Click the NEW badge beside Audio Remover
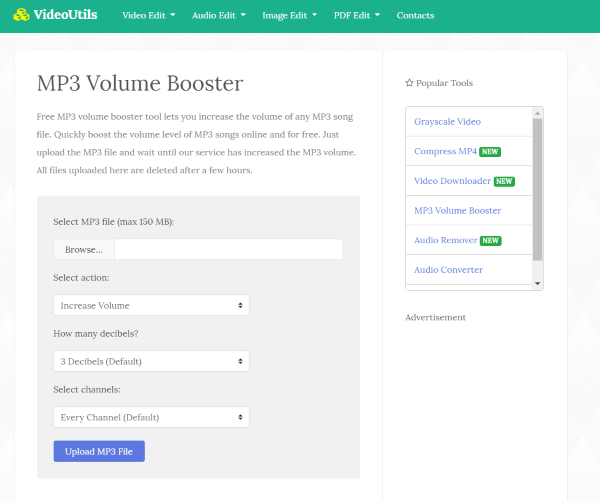Viewport: 600px width, 501px height. click(491, 240)
